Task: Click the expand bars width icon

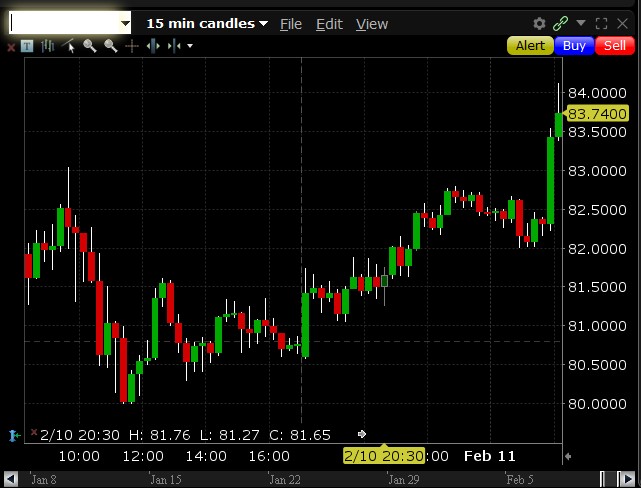Action: [x=153, y=46]
